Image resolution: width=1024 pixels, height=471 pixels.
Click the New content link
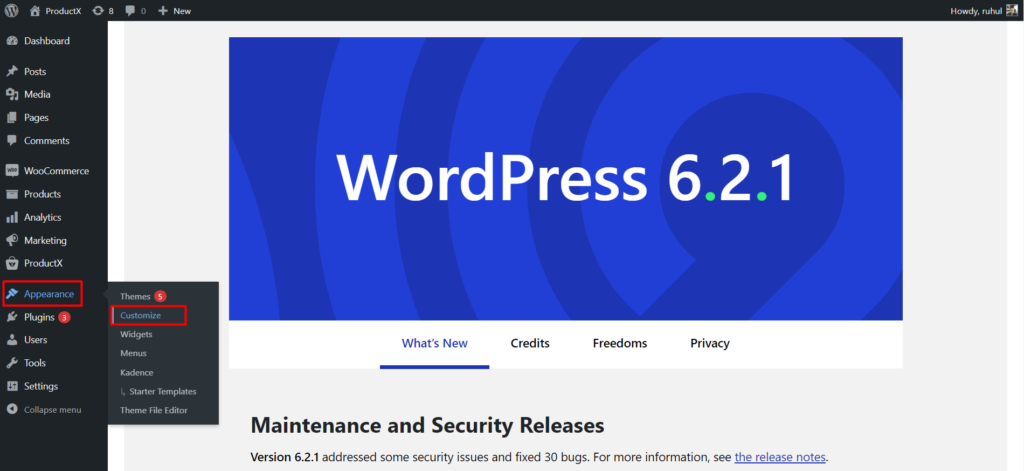tap(182, 11)
